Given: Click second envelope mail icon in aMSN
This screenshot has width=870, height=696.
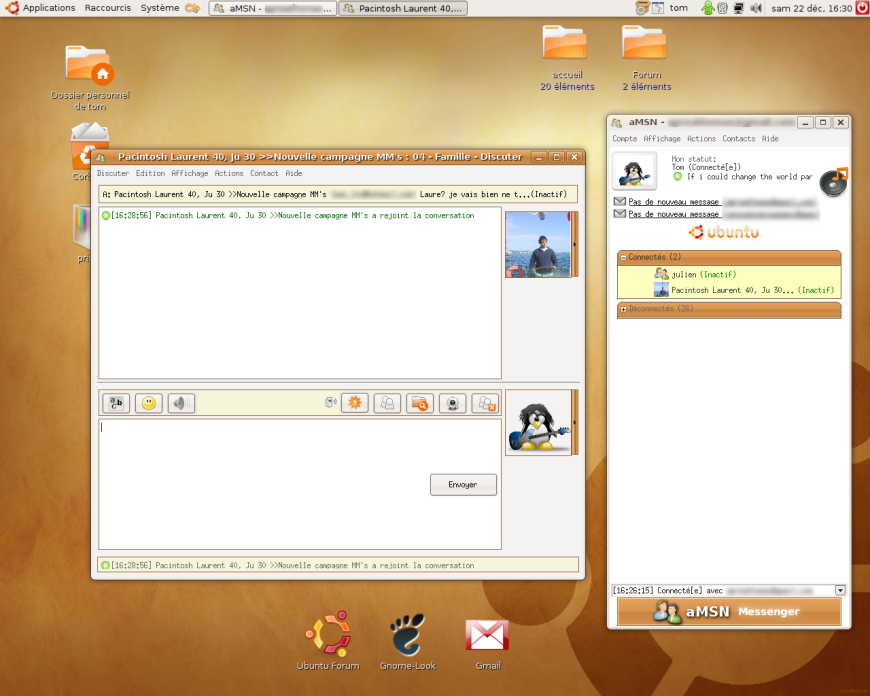Looking at the screenshot, I should point(620,213).
